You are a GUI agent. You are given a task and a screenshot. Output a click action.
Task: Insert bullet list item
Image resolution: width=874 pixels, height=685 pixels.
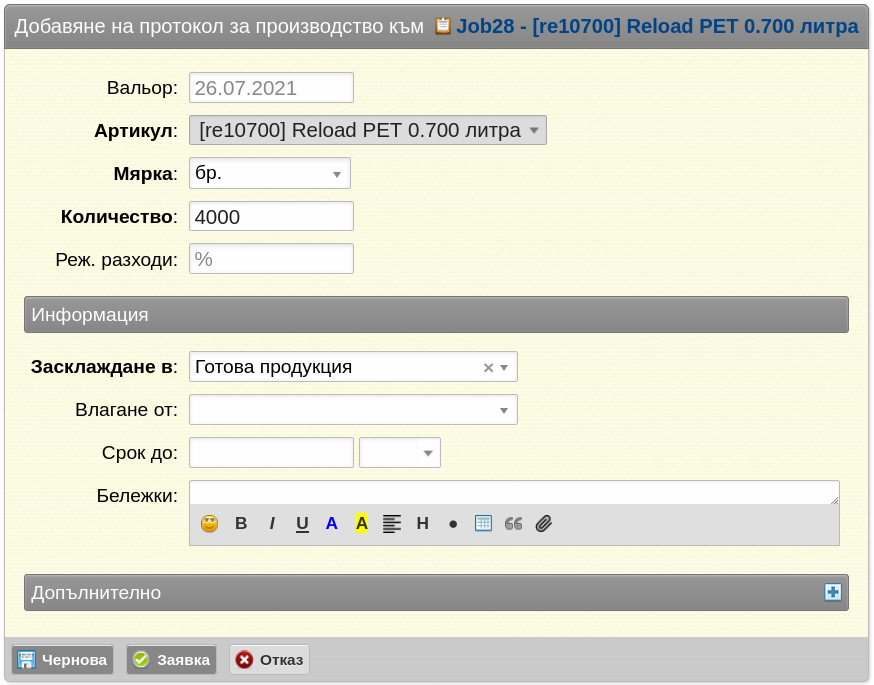click(453, 524)
